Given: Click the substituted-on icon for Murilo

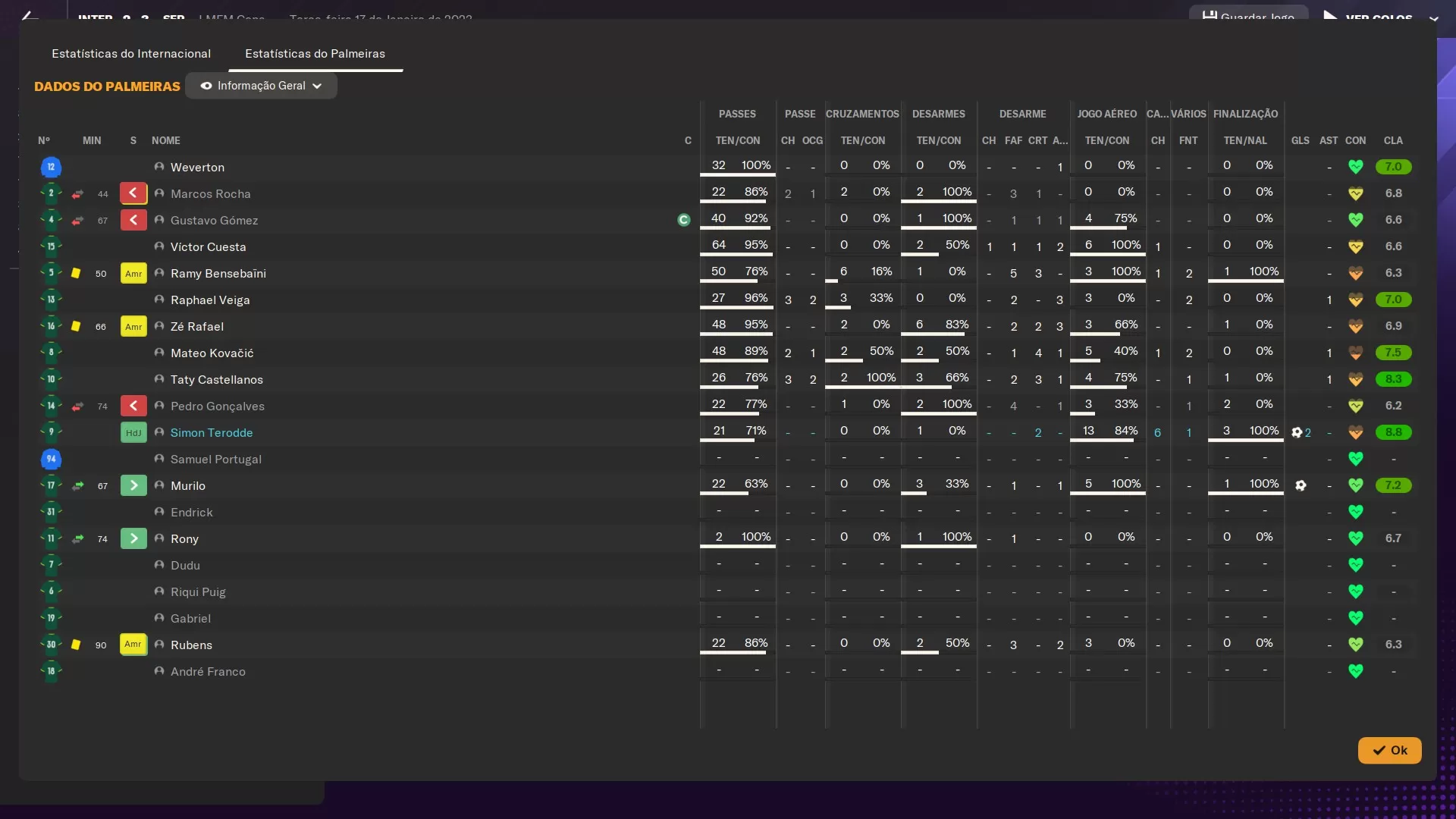Looking at the screenshot, I should (x=133, y=485).
